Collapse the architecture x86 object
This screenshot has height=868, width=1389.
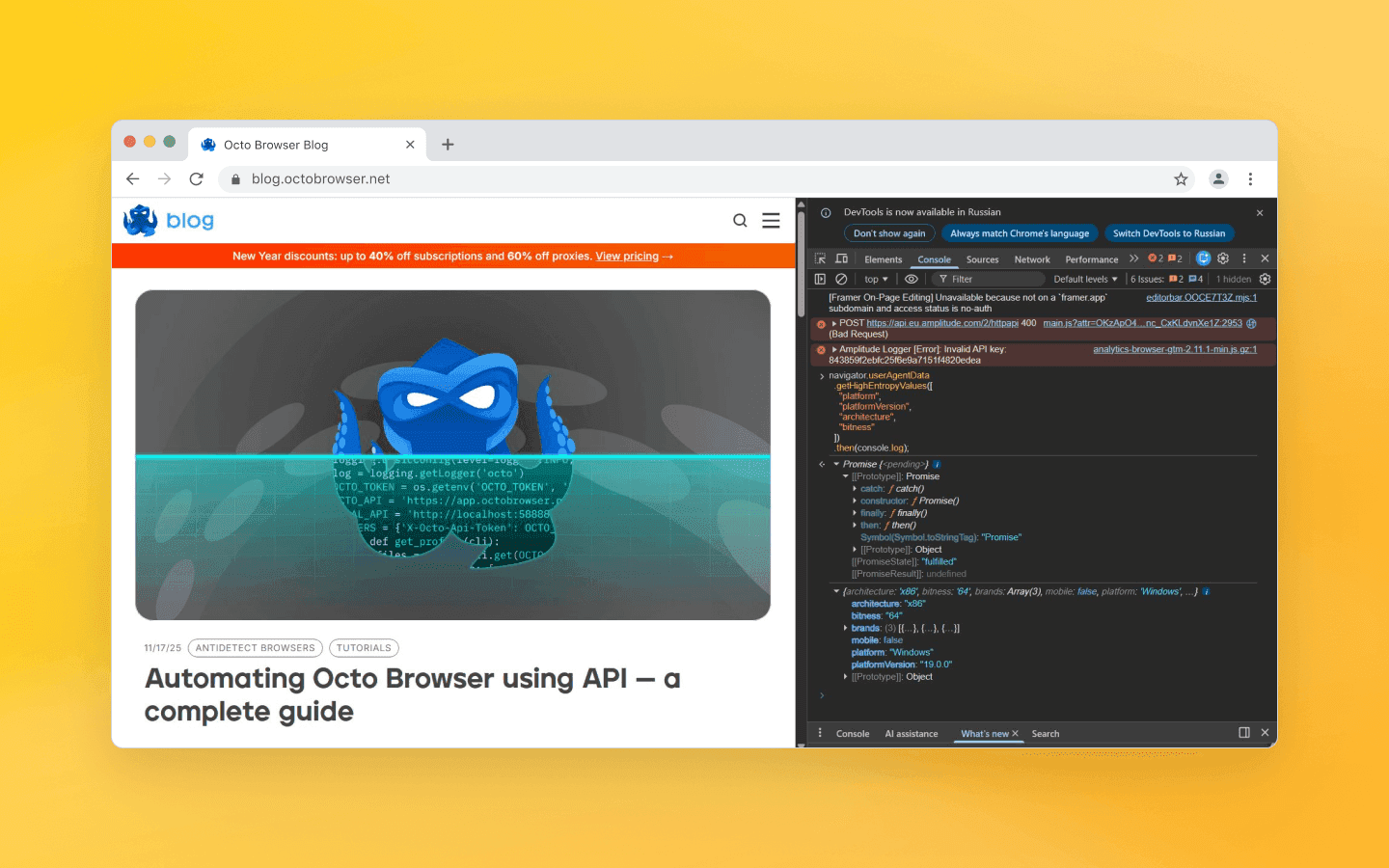coord(836,591)
